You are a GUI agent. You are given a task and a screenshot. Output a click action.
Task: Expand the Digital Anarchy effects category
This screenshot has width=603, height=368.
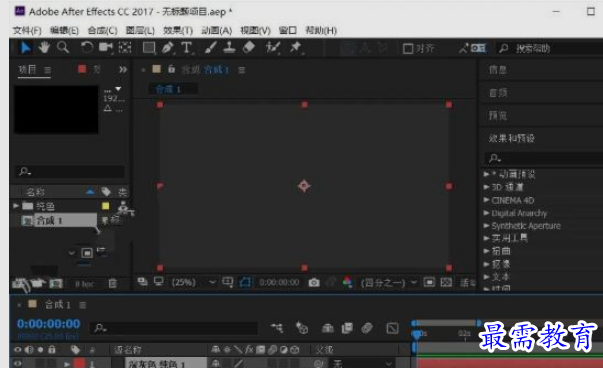click(x=486, y=213)
